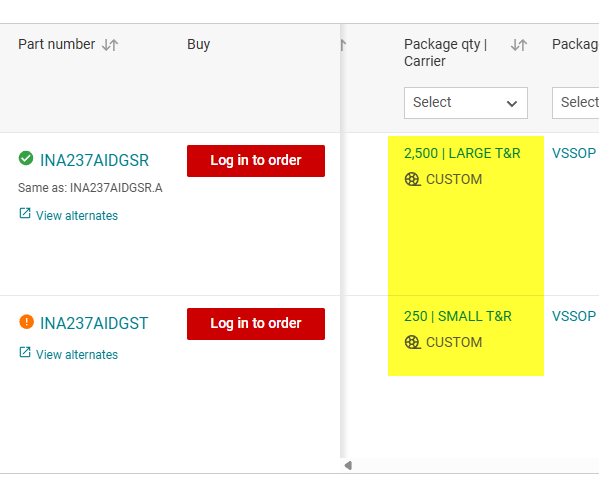Open the VSSOP package link in INA237AIDGST row

(x=574, y=317)
